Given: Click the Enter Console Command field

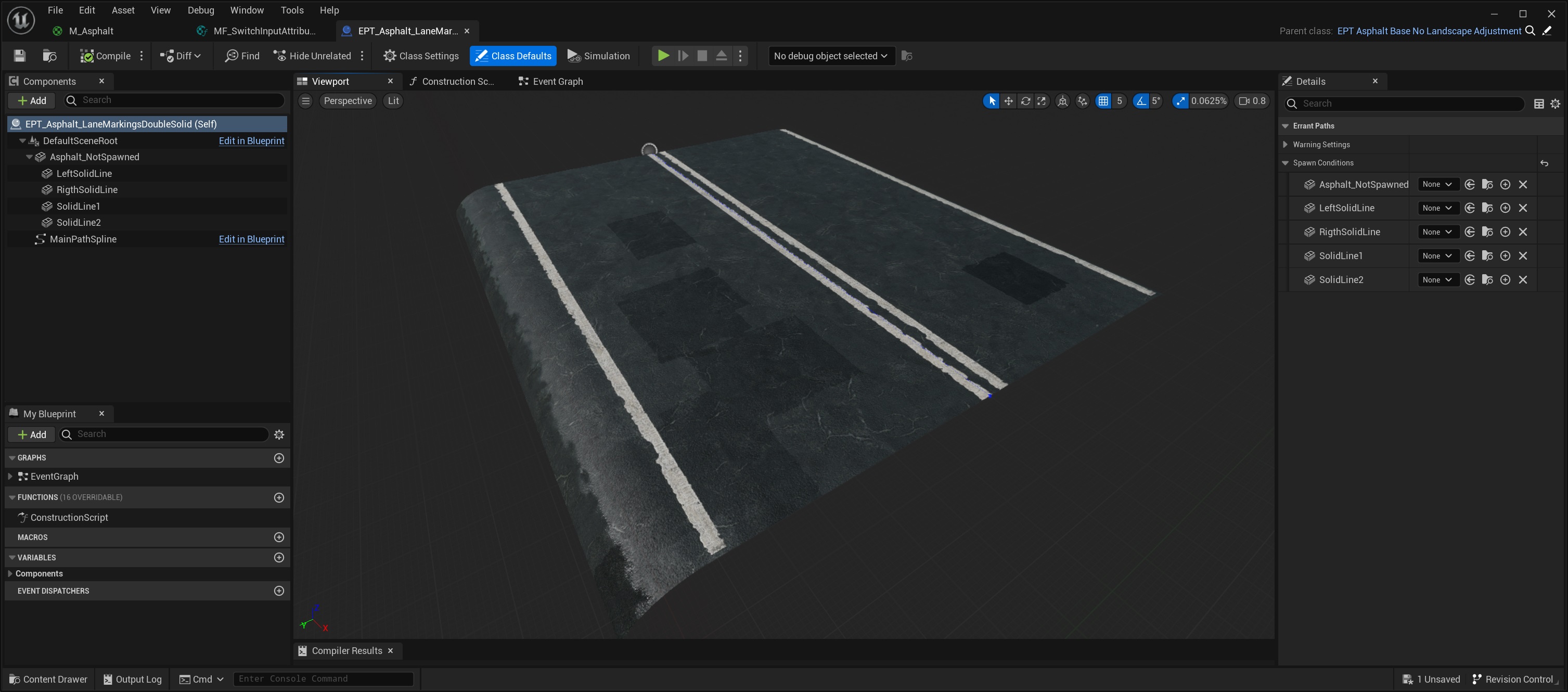Looking at the screenshot, I should pos(323,678).
